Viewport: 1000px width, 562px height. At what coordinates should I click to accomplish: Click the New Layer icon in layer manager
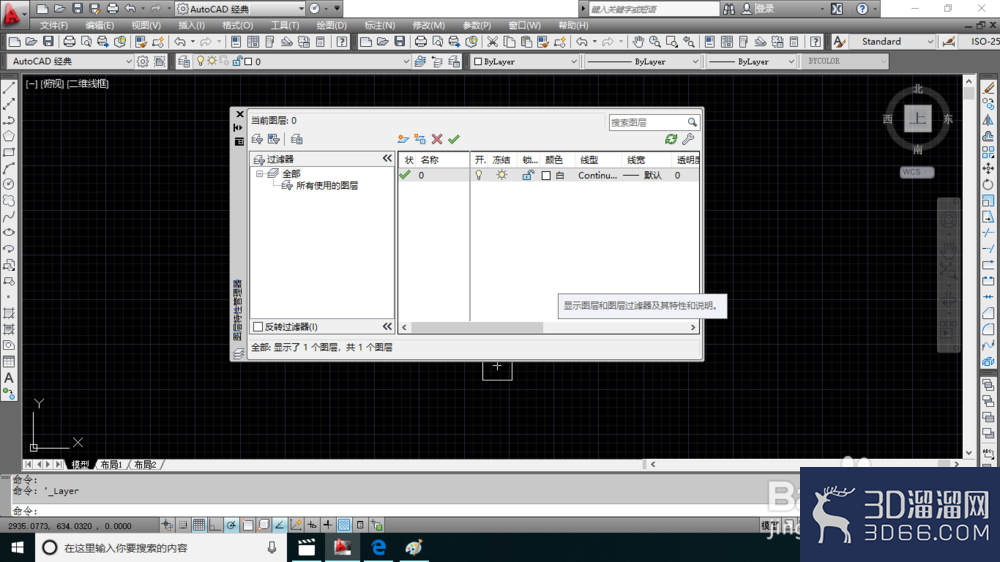pos(402,139)
